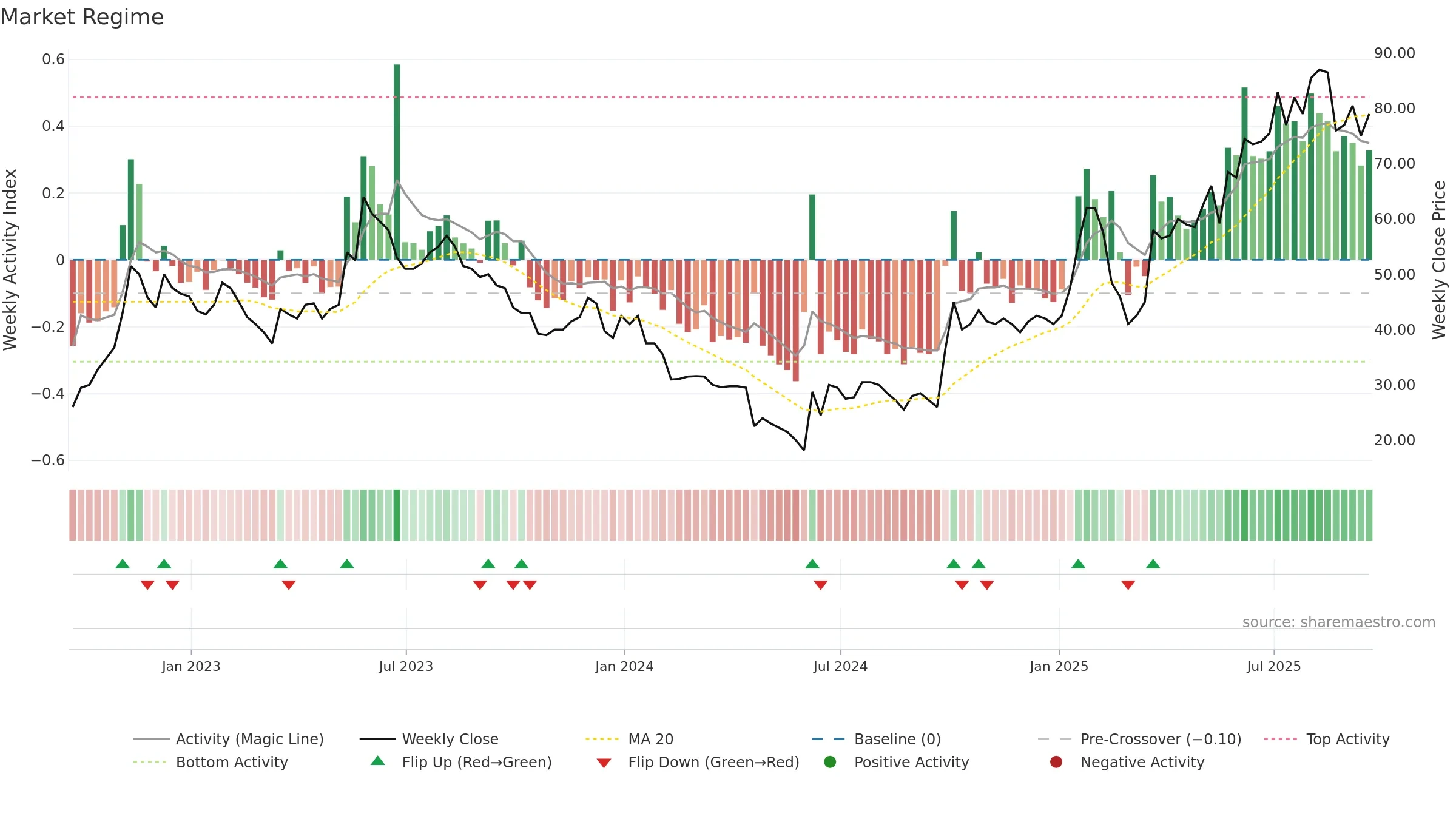Click the 30.00 tick on the price axis
This screenshot has width=1456, height=819.
(x=1395, y=385)
